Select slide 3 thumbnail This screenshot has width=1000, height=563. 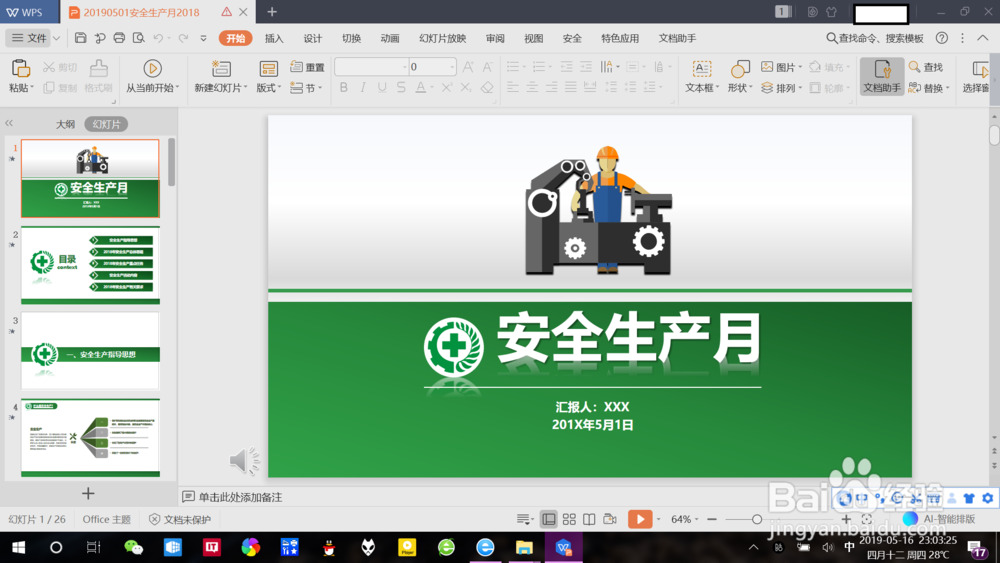coord(90,350)
